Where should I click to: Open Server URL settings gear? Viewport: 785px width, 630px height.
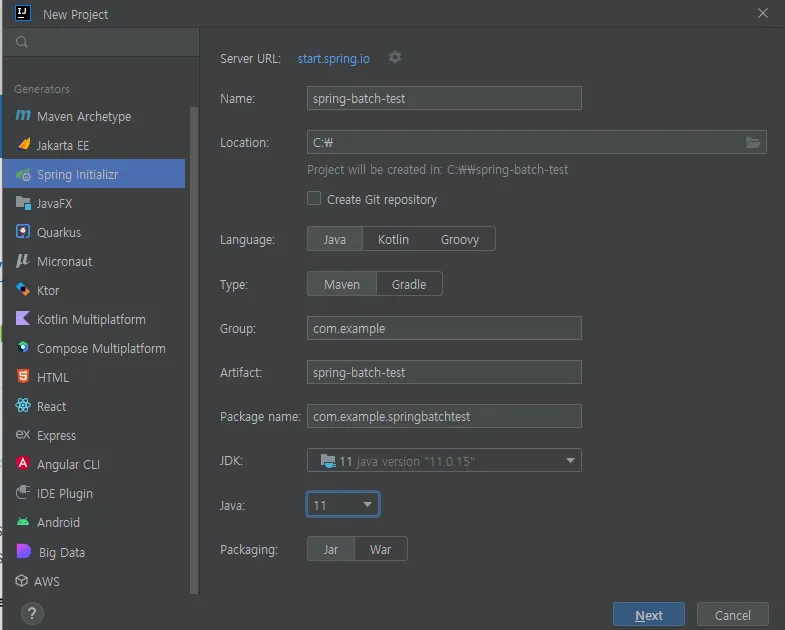[395, 58]
